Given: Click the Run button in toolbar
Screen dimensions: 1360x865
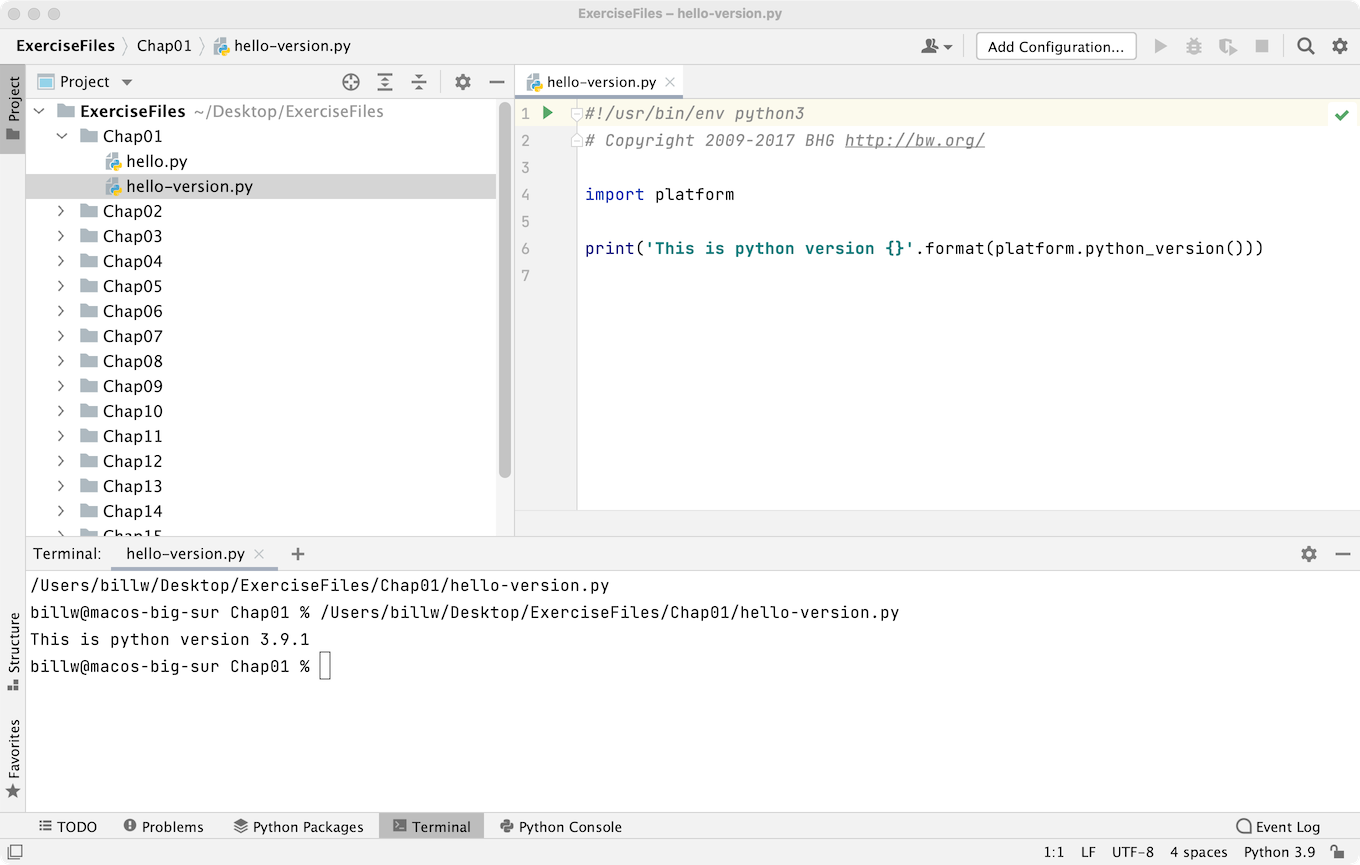Looking at the screenshot, I should point(1160,46).
